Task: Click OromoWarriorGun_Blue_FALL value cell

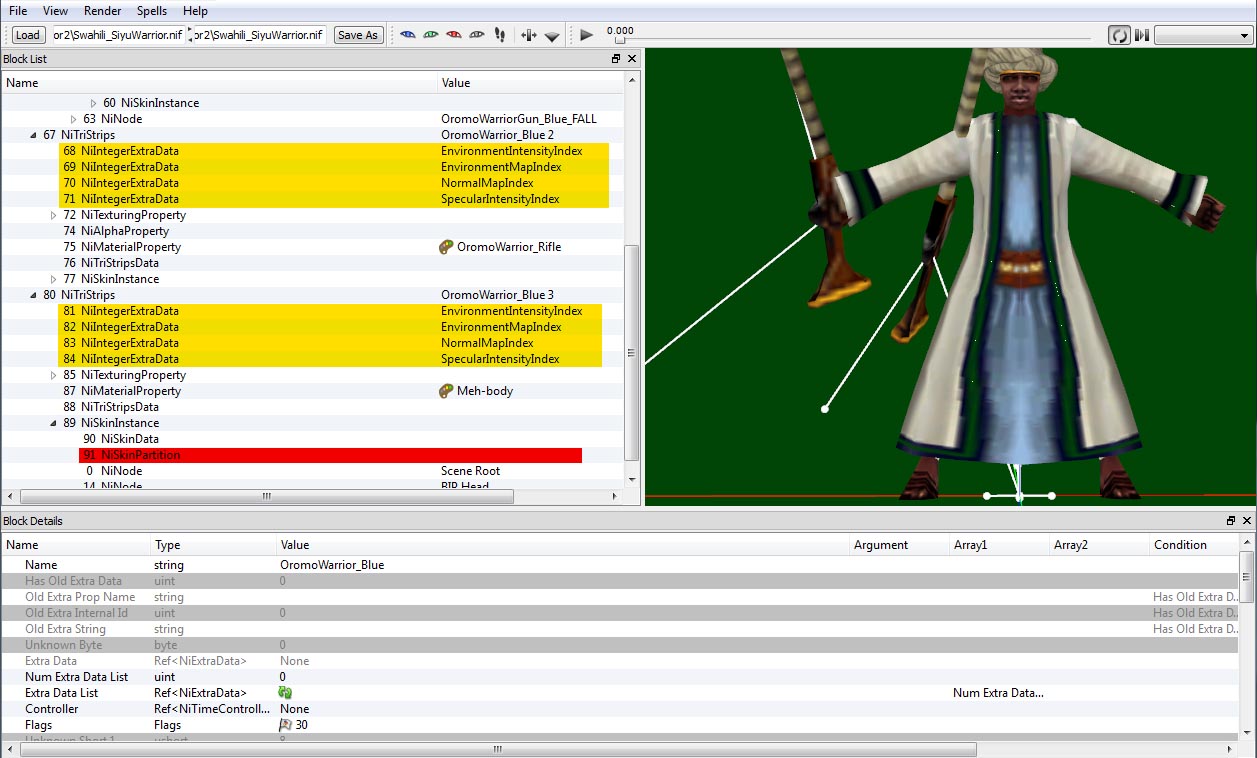Action: point(530,119)
